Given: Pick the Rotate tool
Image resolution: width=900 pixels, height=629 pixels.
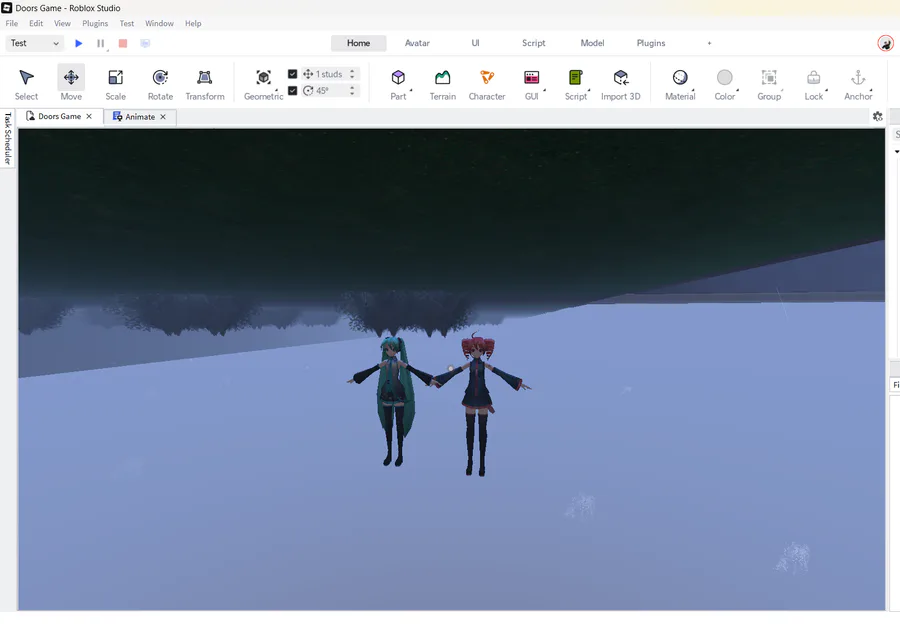Looking at the screenshot, I should point(160,84).
